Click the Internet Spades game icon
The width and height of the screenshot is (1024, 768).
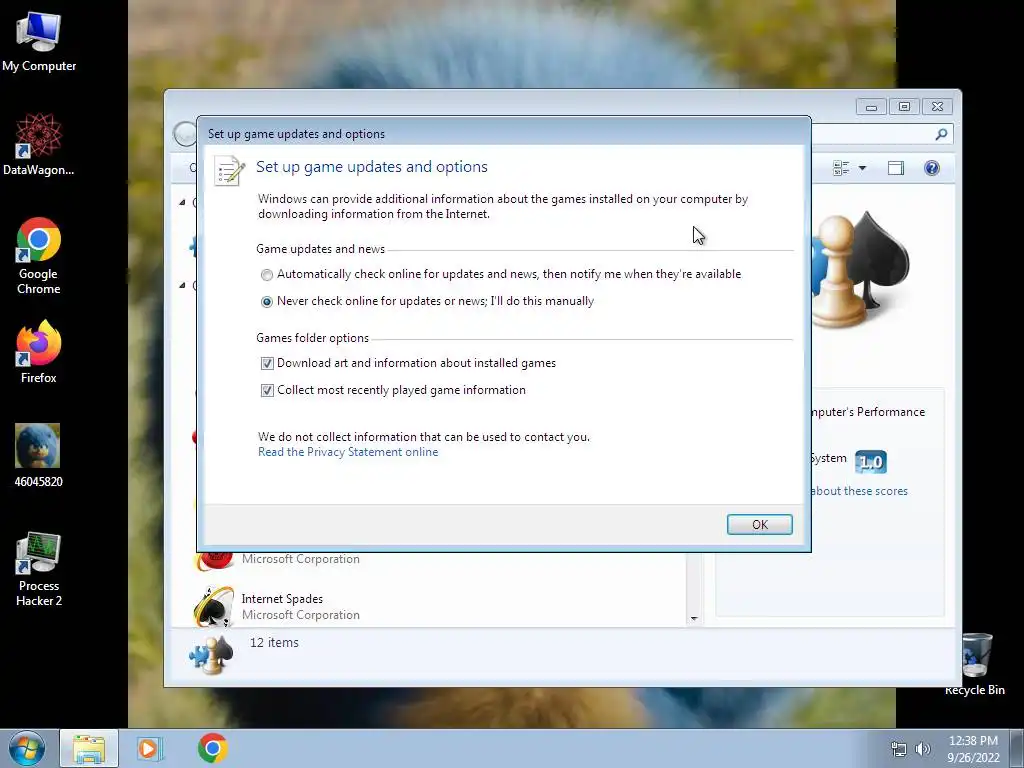(213, 606)
